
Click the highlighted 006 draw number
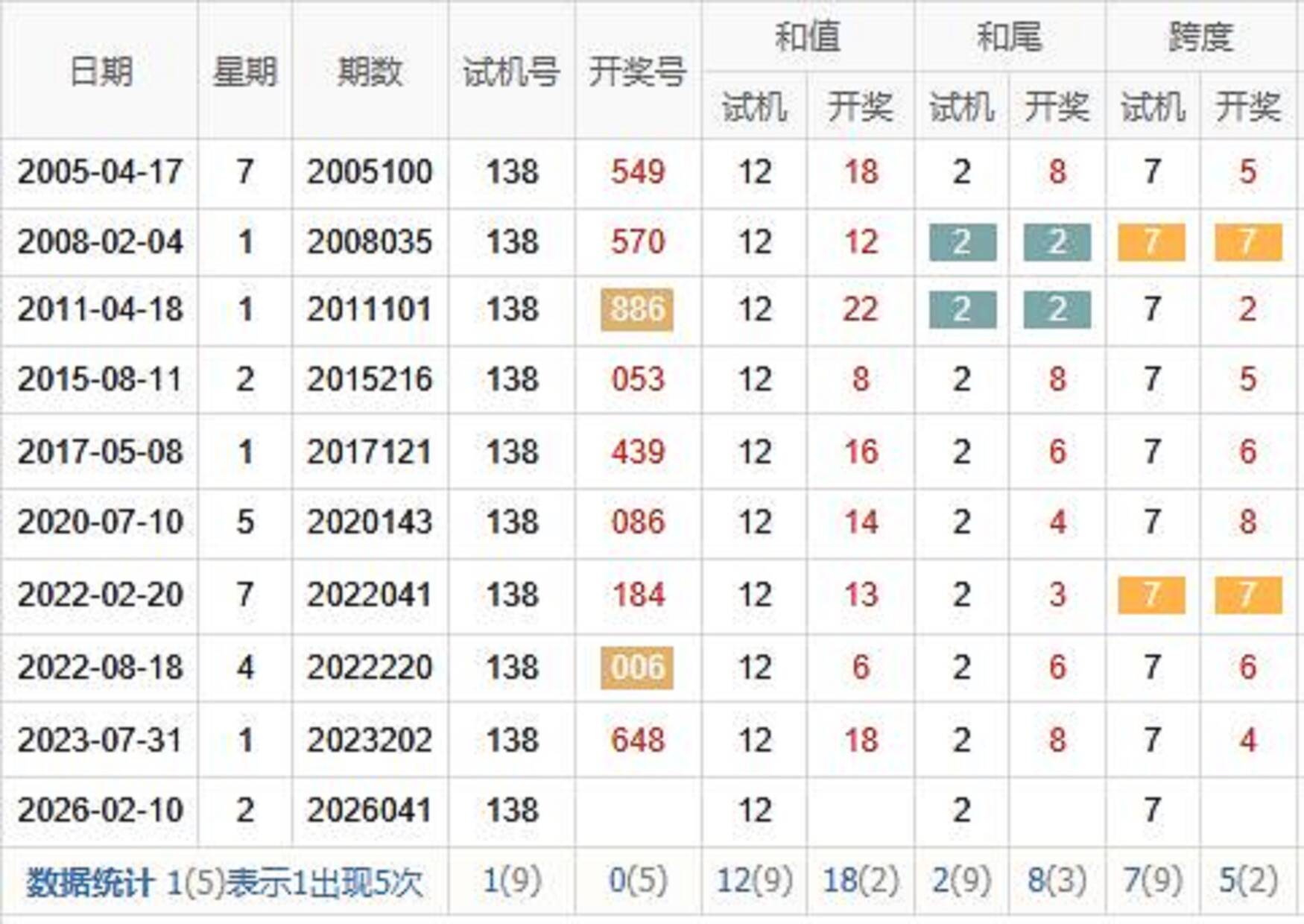point(637,667)
